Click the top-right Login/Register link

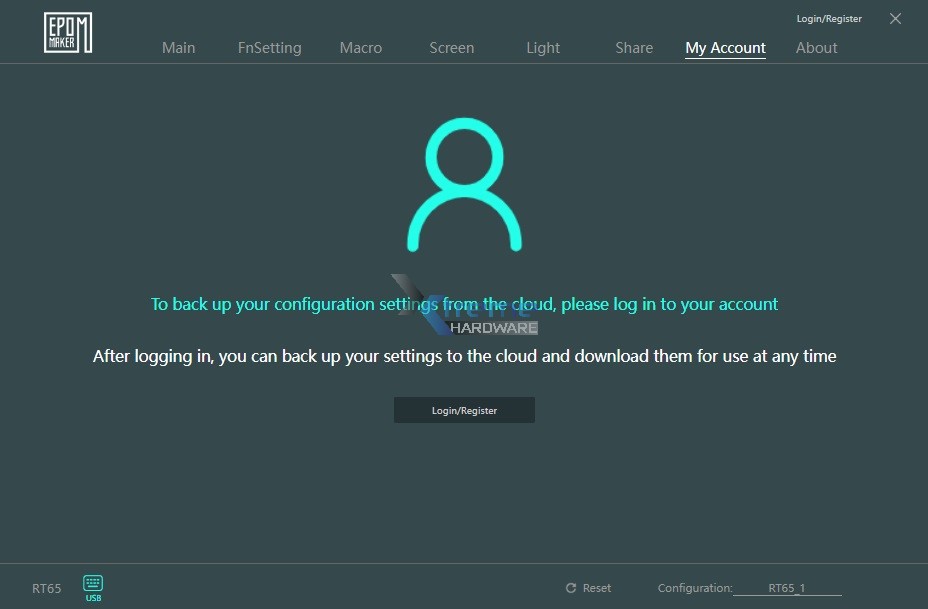click(x=828, y=19)
